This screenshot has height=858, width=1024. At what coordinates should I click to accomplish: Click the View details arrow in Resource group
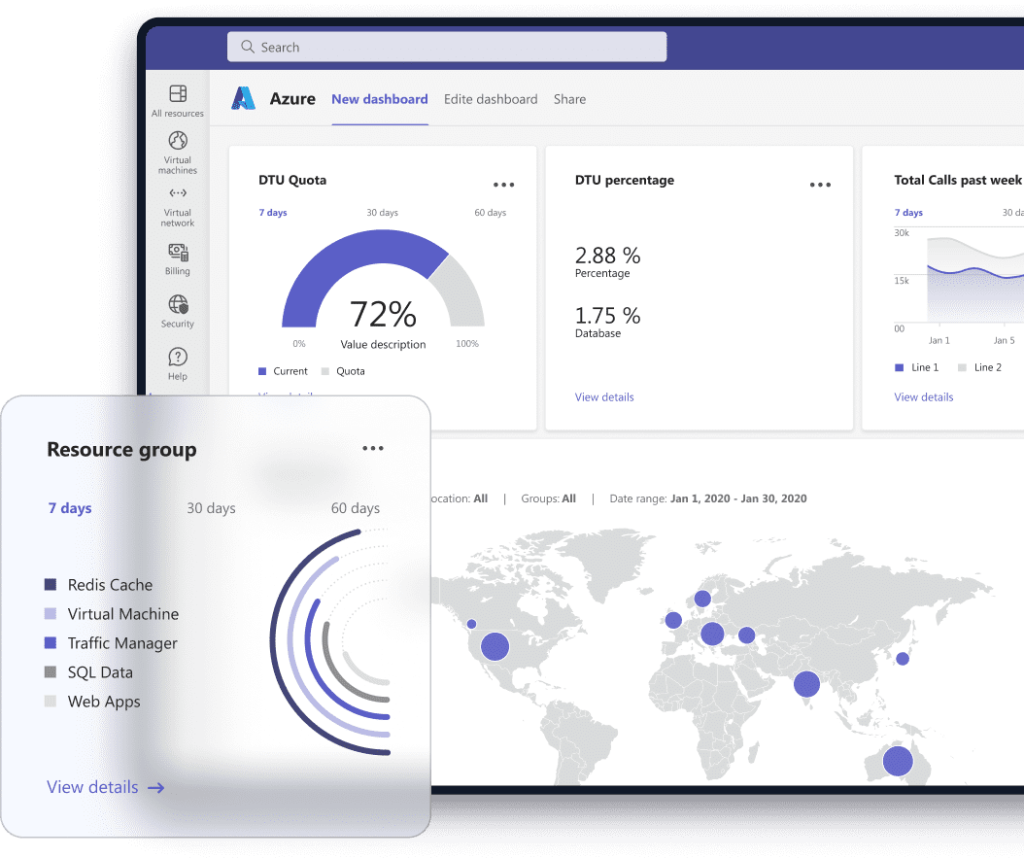coord(156,788)
